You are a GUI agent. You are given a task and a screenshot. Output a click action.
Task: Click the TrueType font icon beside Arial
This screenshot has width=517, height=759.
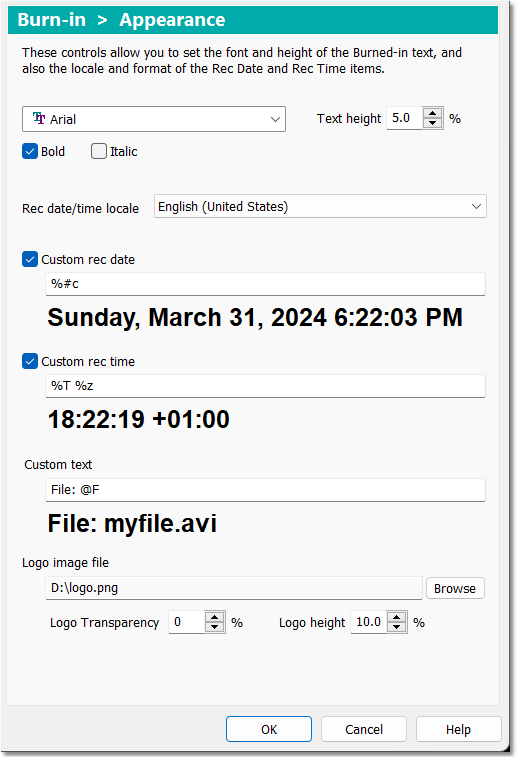click(39, 119)
